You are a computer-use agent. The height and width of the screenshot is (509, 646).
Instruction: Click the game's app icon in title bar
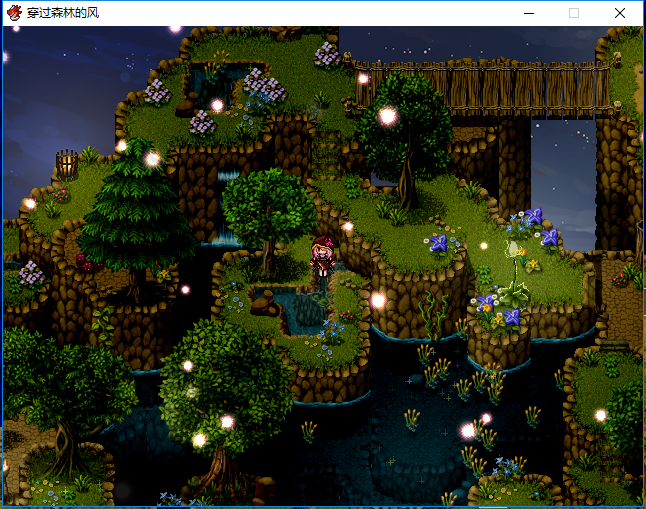pos(14,13)
